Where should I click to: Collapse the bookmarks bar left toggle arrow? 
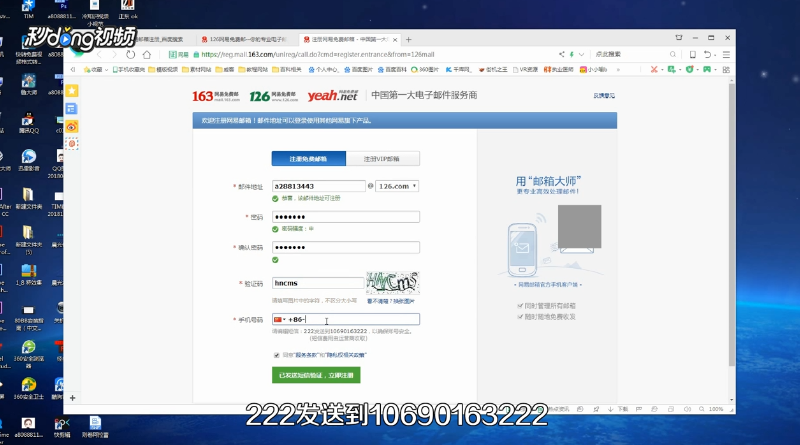[73, 69]
